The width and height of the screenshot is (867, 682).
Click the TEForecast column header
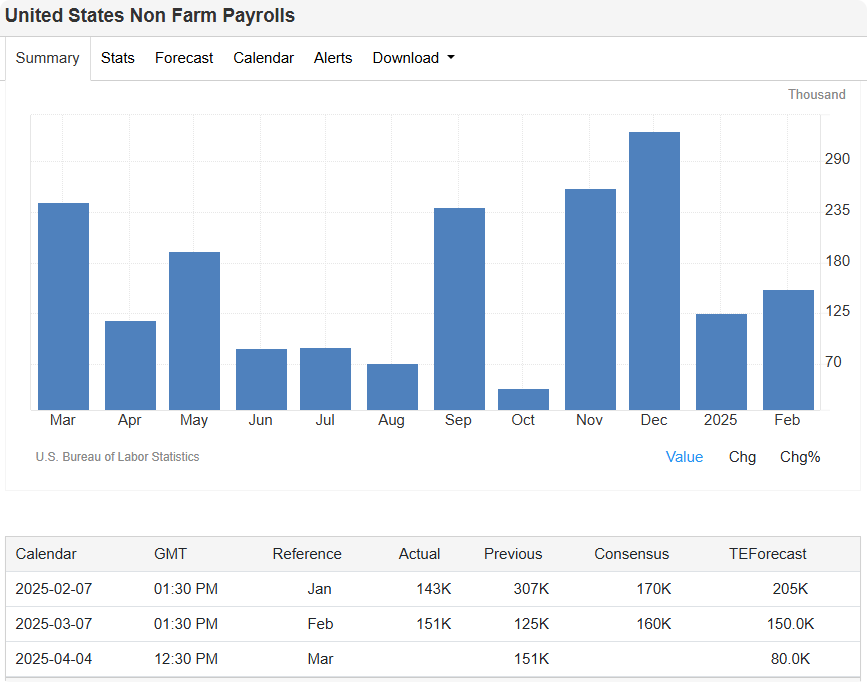pyautogui.click(x=767, y=554)
